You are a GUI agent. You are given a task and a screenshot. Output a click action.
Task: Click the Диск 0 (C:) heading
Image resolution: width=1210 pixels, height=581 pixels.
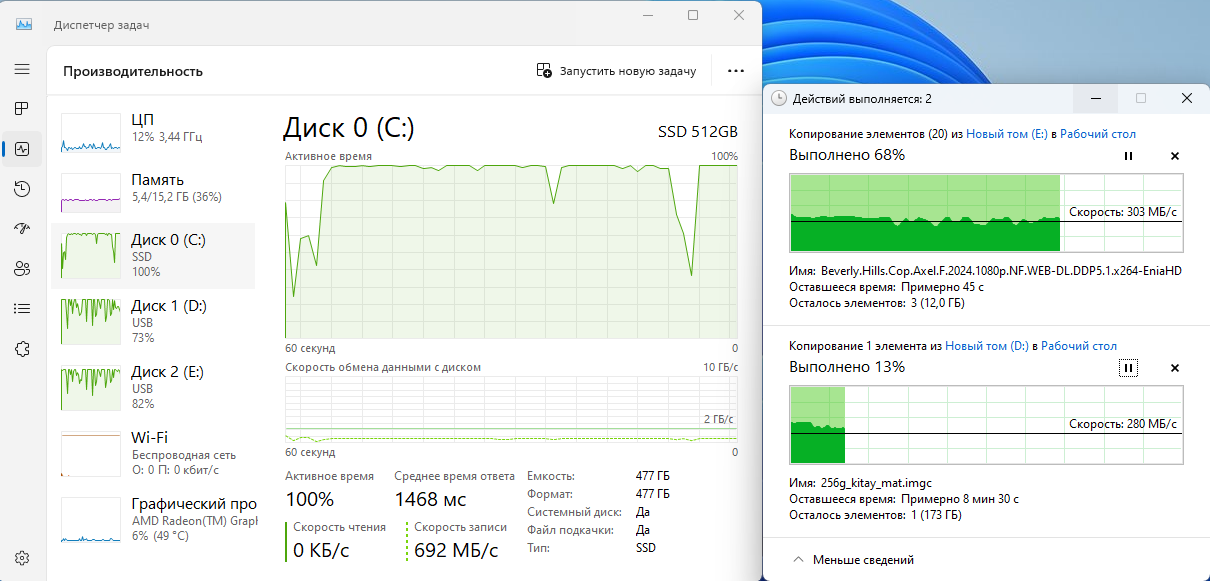[x=348, y=128]
